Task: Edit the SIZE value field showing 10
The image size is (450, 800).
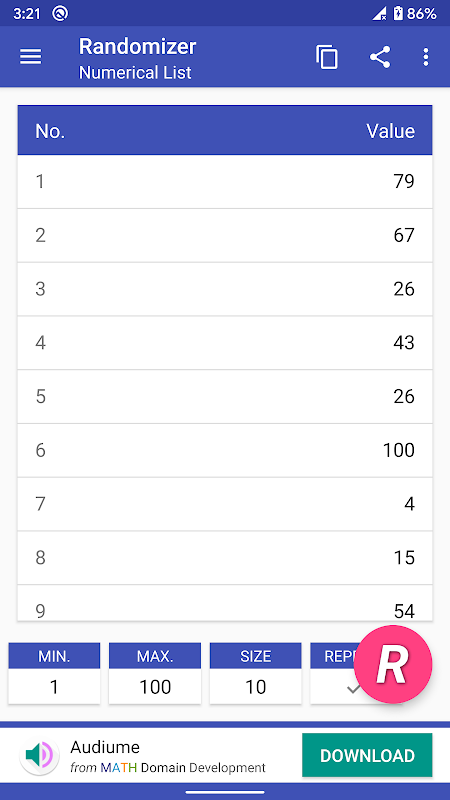Action: pyautogui.click(x=256, y=687)
